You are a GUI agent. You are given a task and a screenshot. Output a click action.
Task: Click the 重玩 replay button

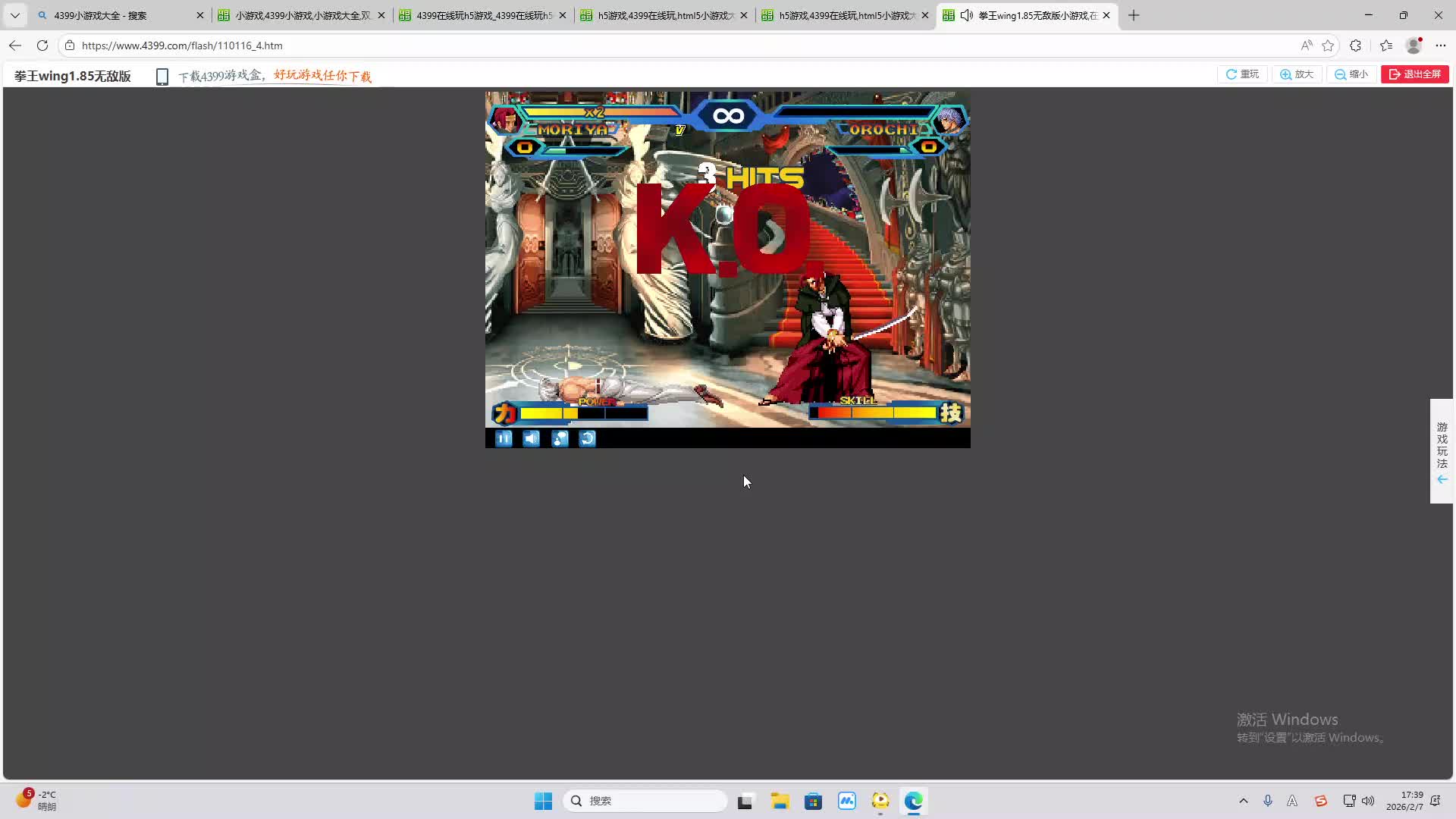1242,74
